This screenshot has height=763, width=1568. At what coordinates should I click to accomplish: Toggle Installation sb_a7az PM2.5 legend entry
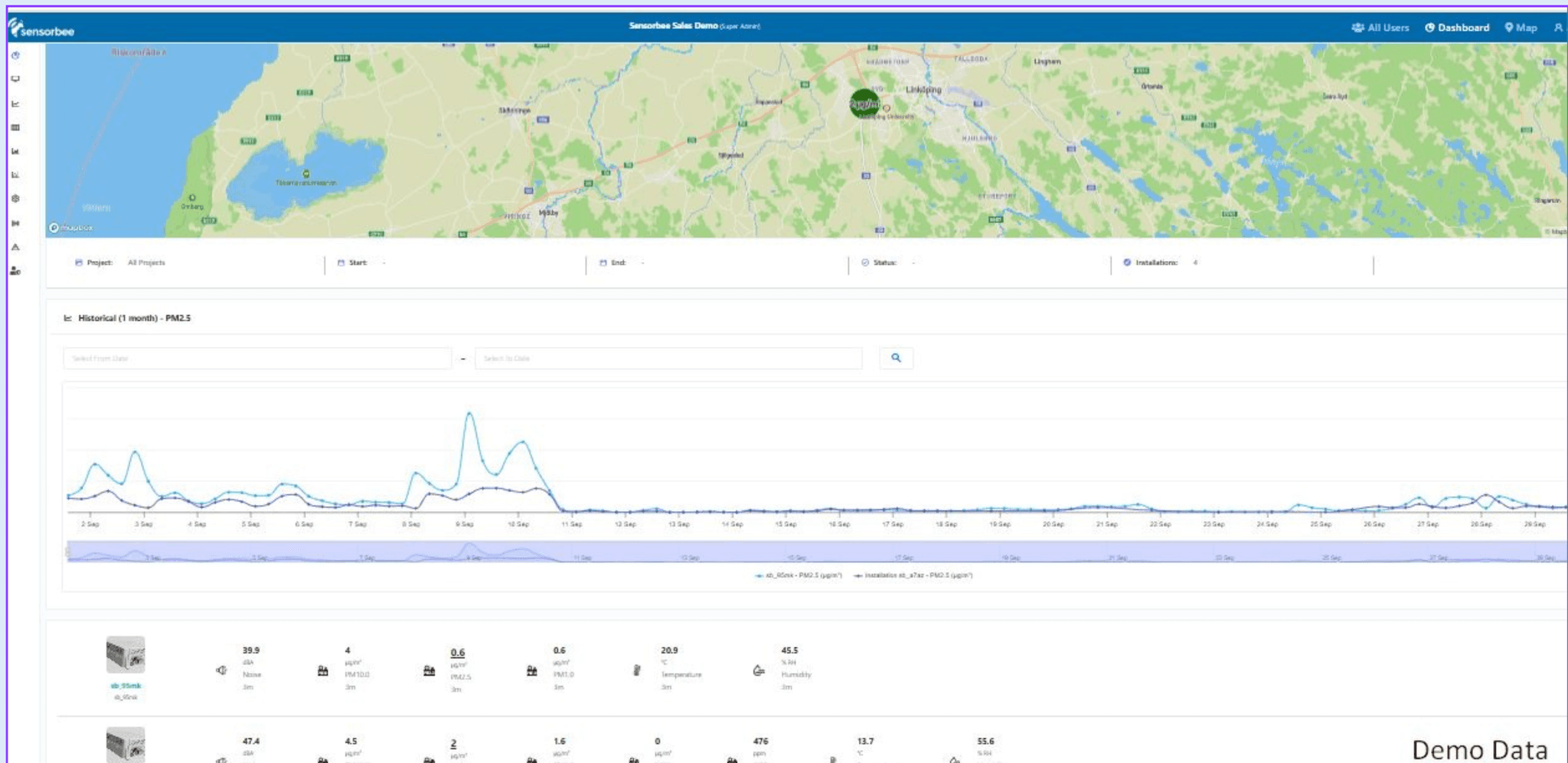pos(915,575)
